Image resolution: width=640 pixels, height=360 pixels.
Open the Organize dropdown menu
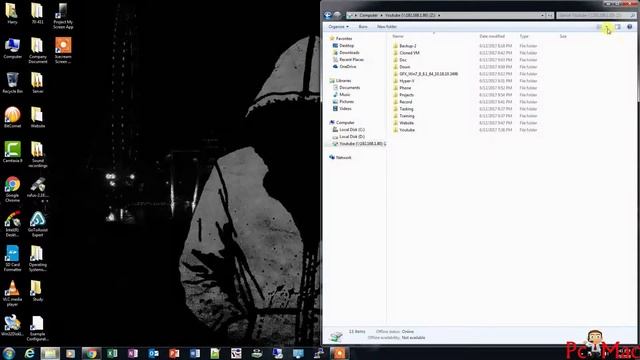click(x=338, y=27)
